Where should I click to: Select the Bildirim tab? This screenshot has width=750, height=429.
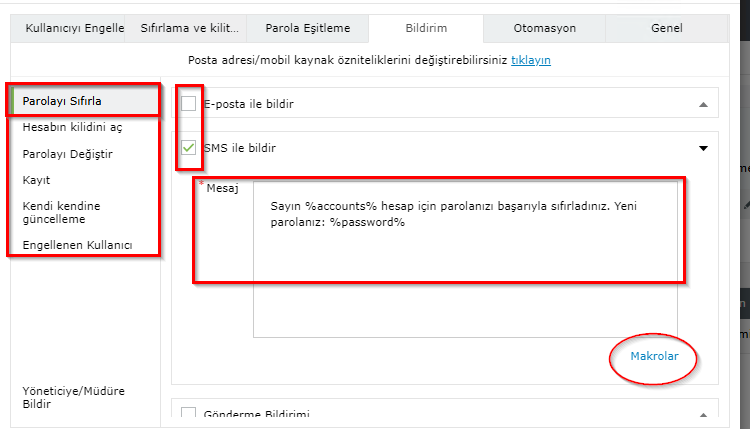tap(426, 28)
